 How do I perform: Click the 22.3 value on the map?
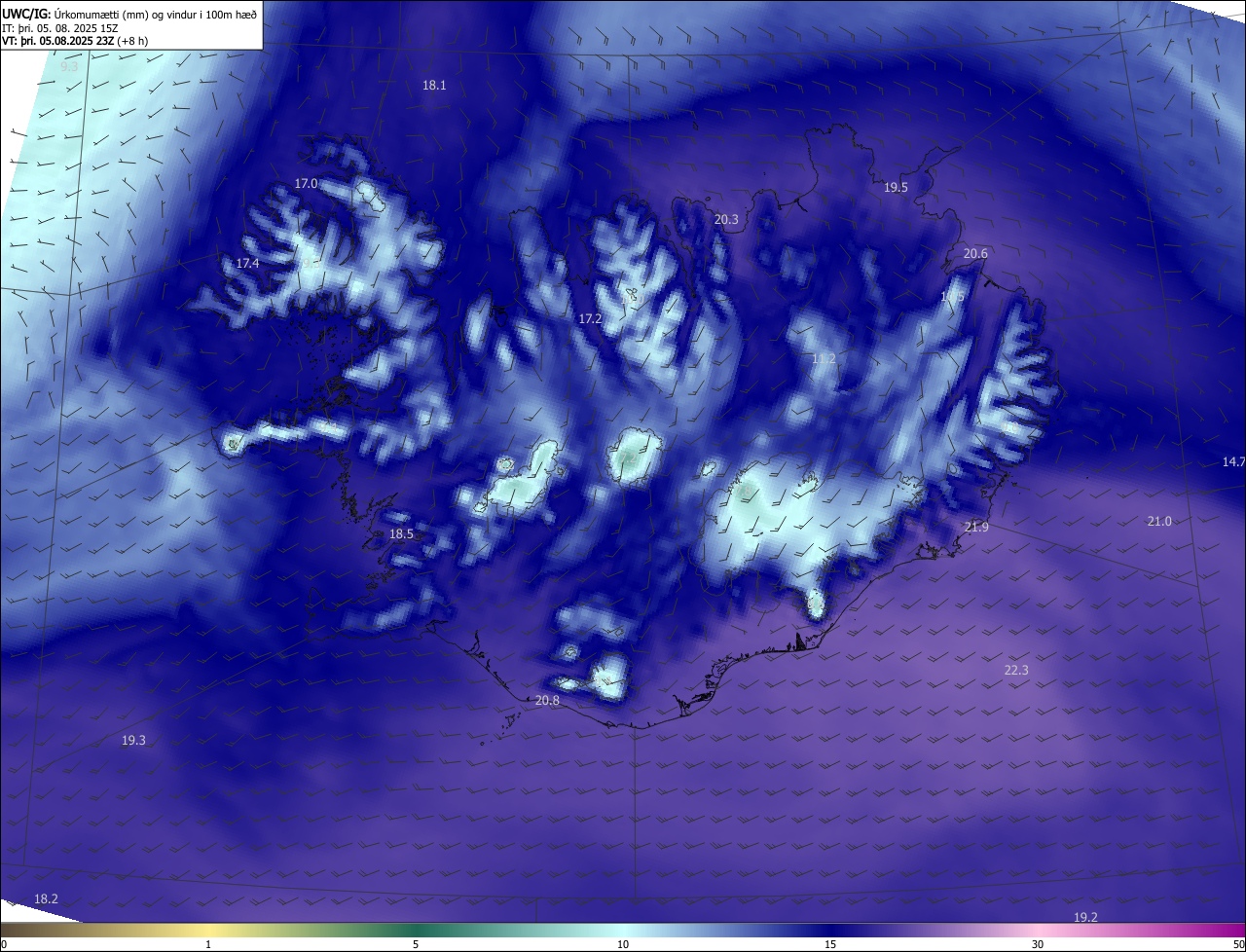(1016, 671)
